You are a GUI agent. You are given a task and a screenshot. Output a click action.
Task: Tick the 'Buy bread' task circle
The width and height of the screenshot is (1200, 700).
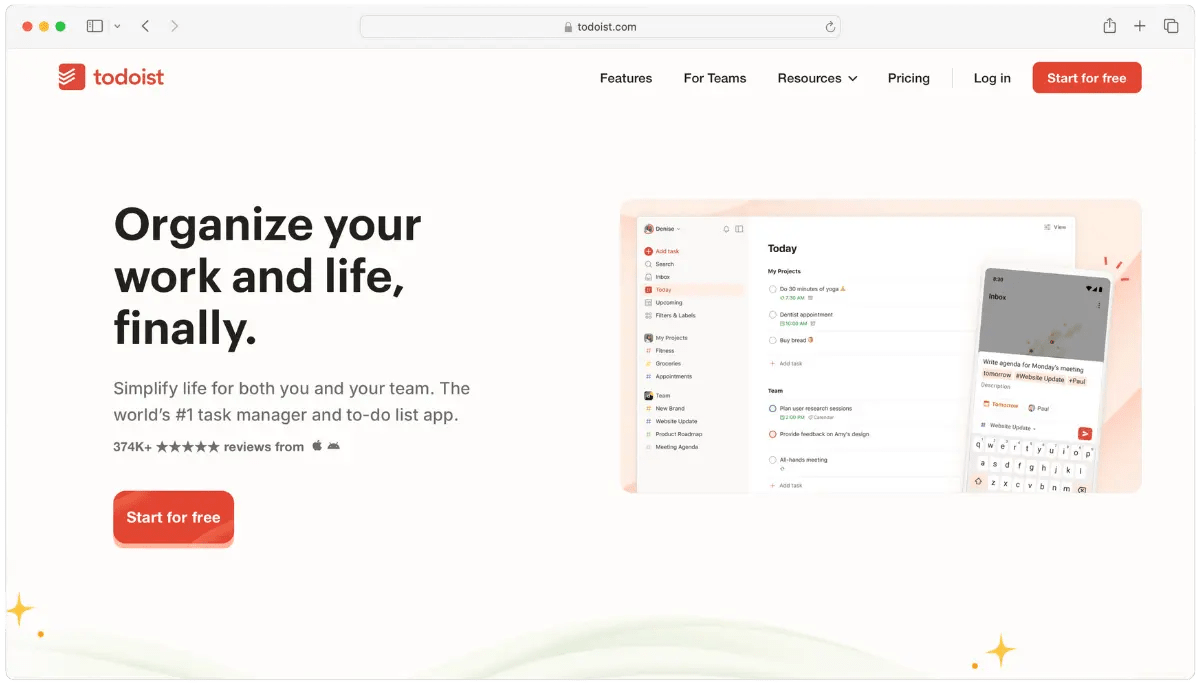point(773,341)
